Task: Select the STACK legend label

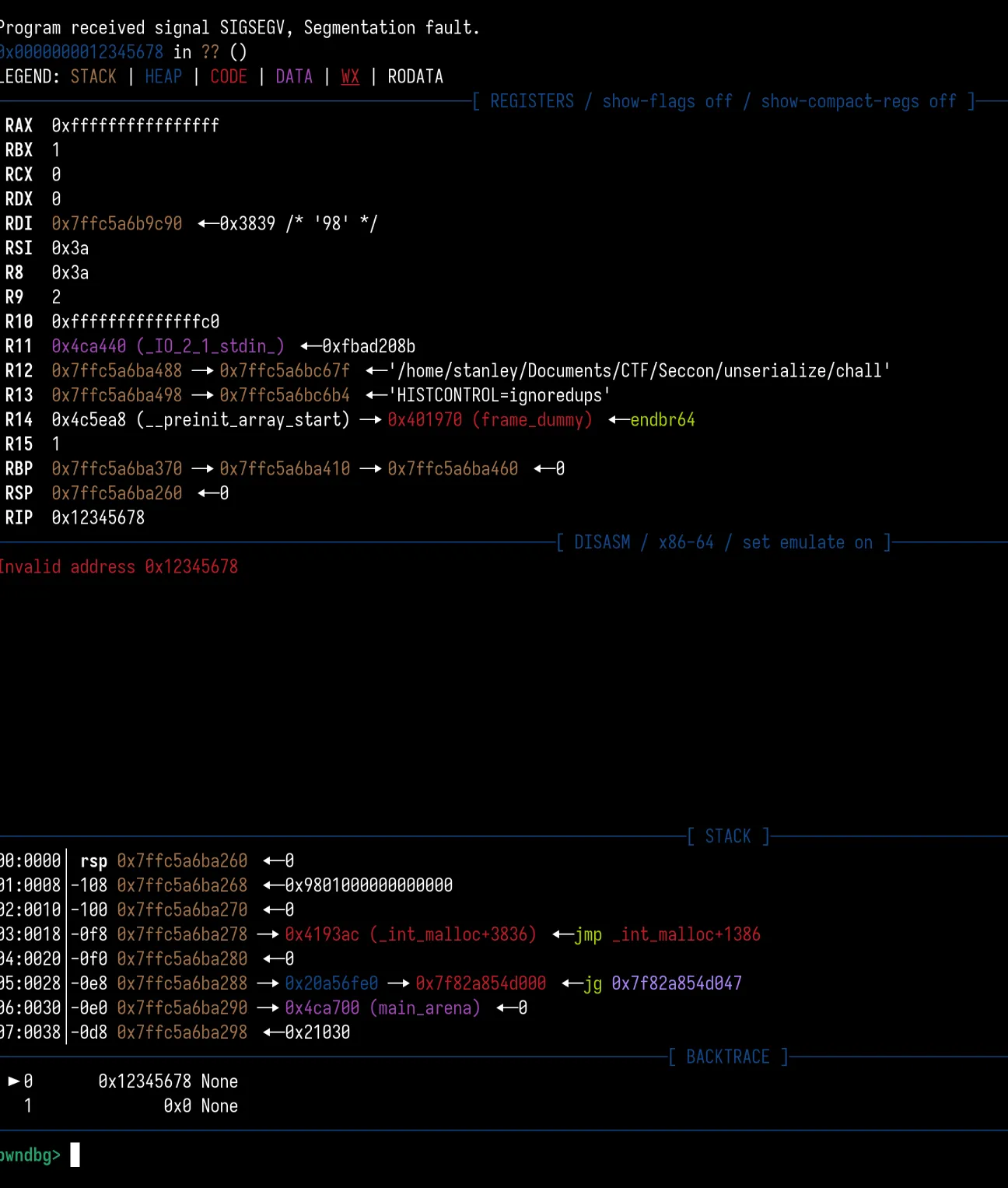Action: coord(93,76)
